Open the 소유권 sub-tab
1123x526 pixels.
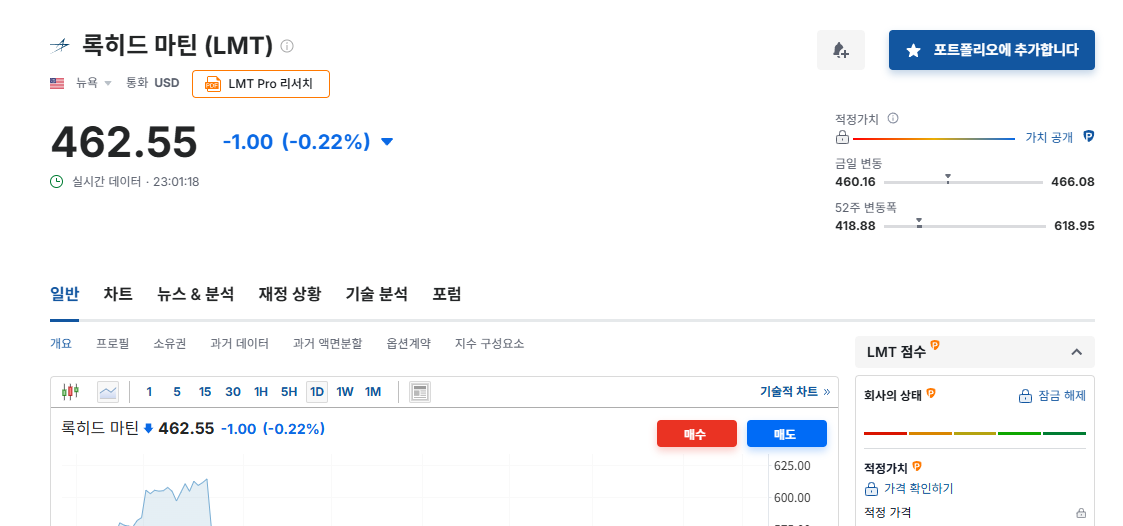click(x=170, y=344)
